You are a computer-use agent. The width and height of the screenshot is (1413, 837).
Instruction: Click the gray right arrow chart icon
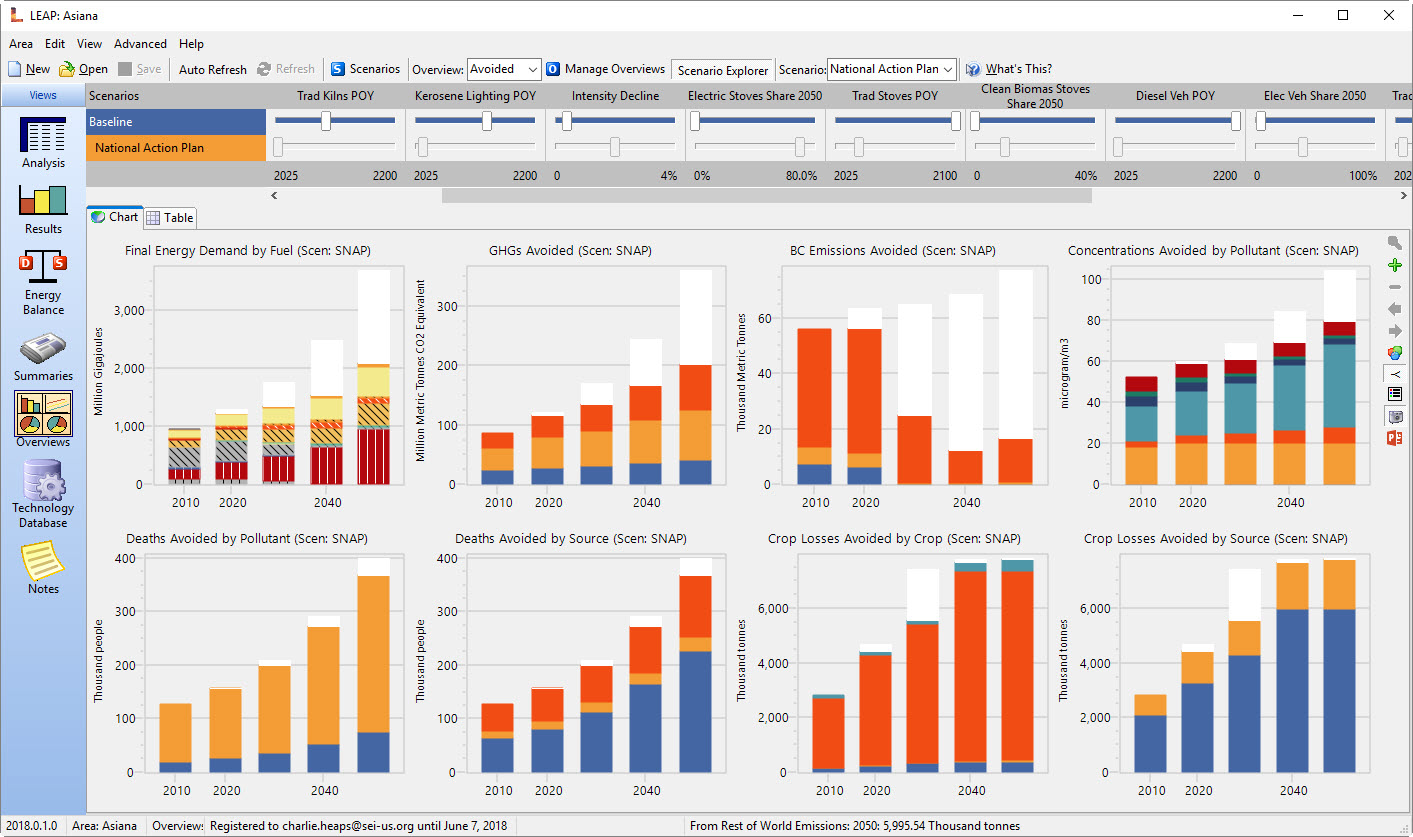coord(1395,331)
